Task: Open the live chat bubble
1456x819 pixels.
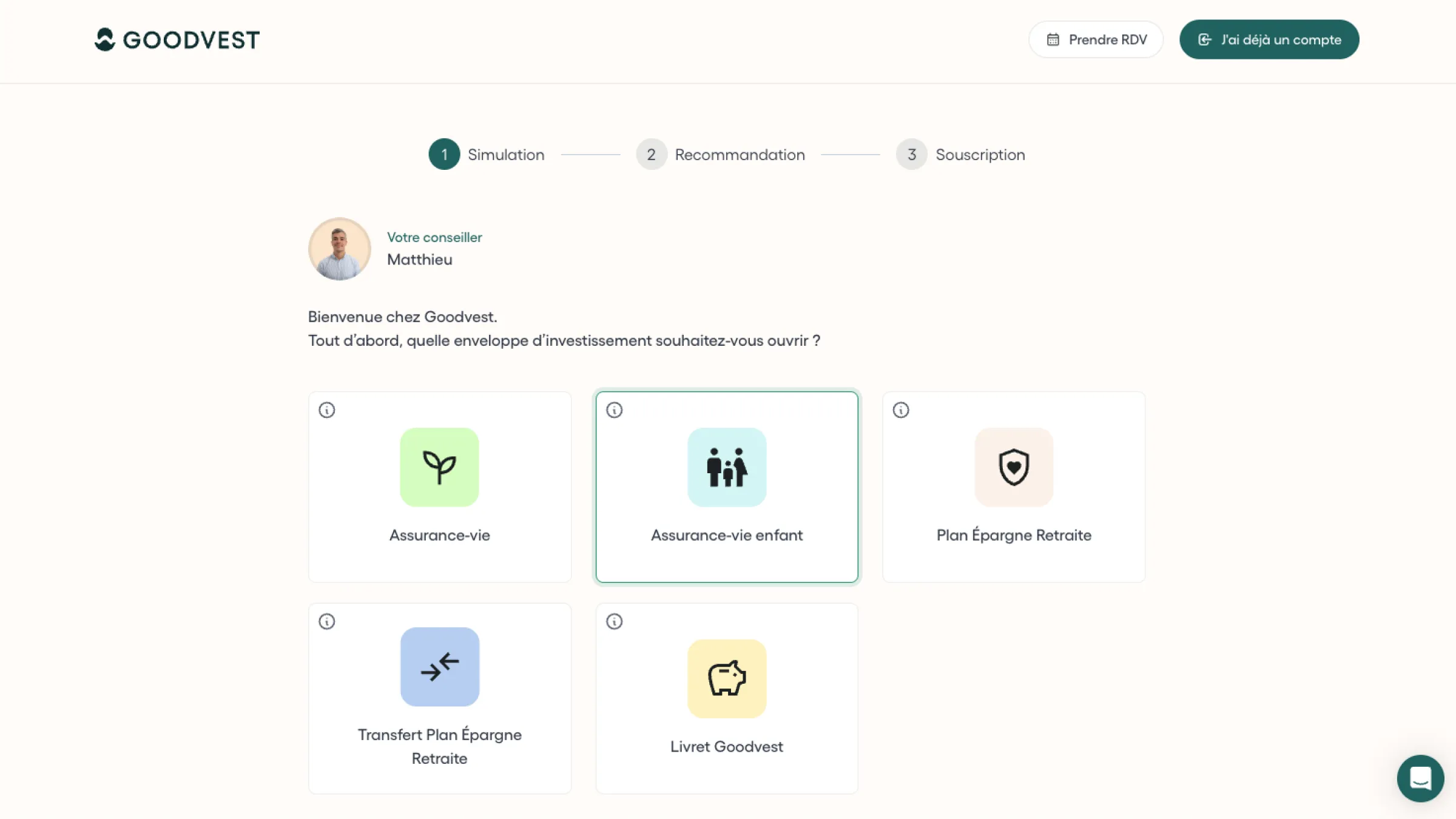Action: (1420, 778)
